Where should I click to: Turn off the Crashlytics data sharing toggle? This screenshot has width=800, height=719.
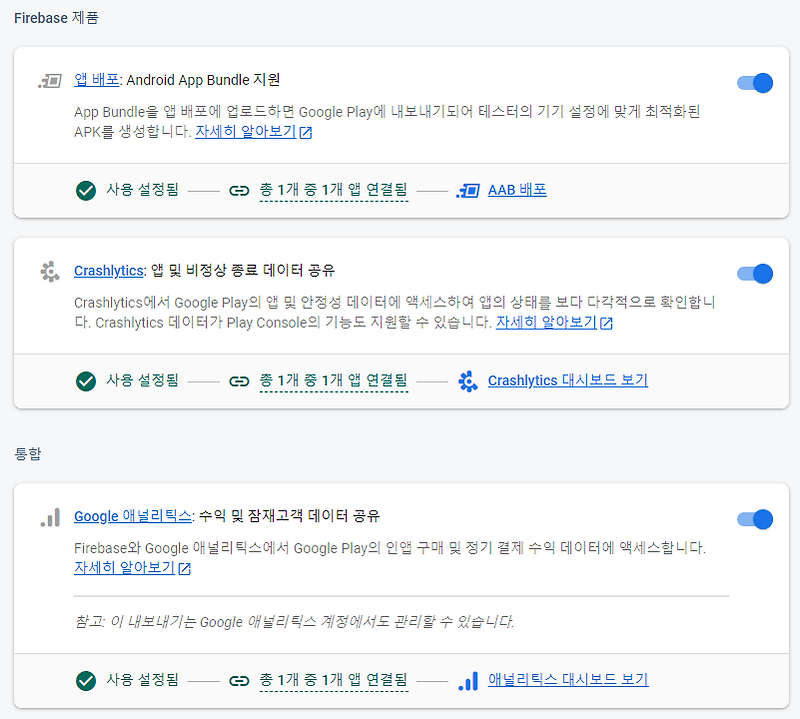(754, 272)
